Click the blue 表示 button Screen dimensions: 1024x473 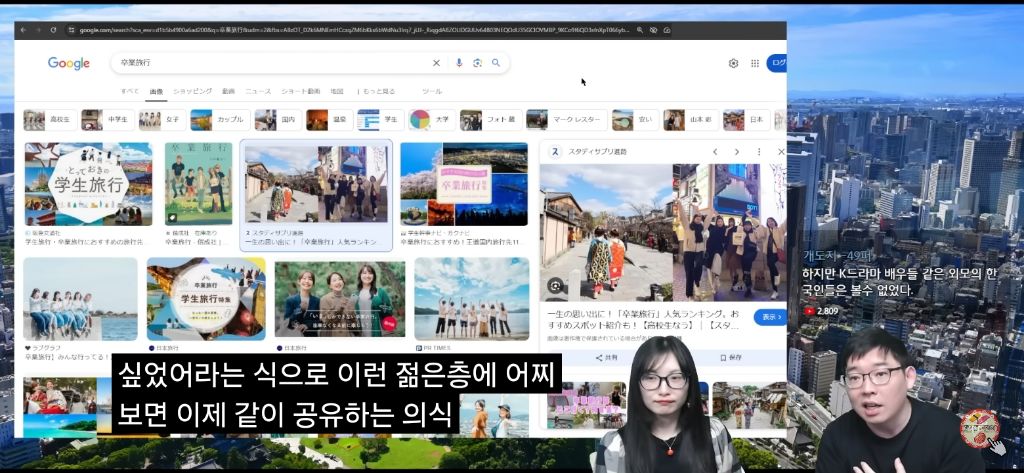[769, 317]
